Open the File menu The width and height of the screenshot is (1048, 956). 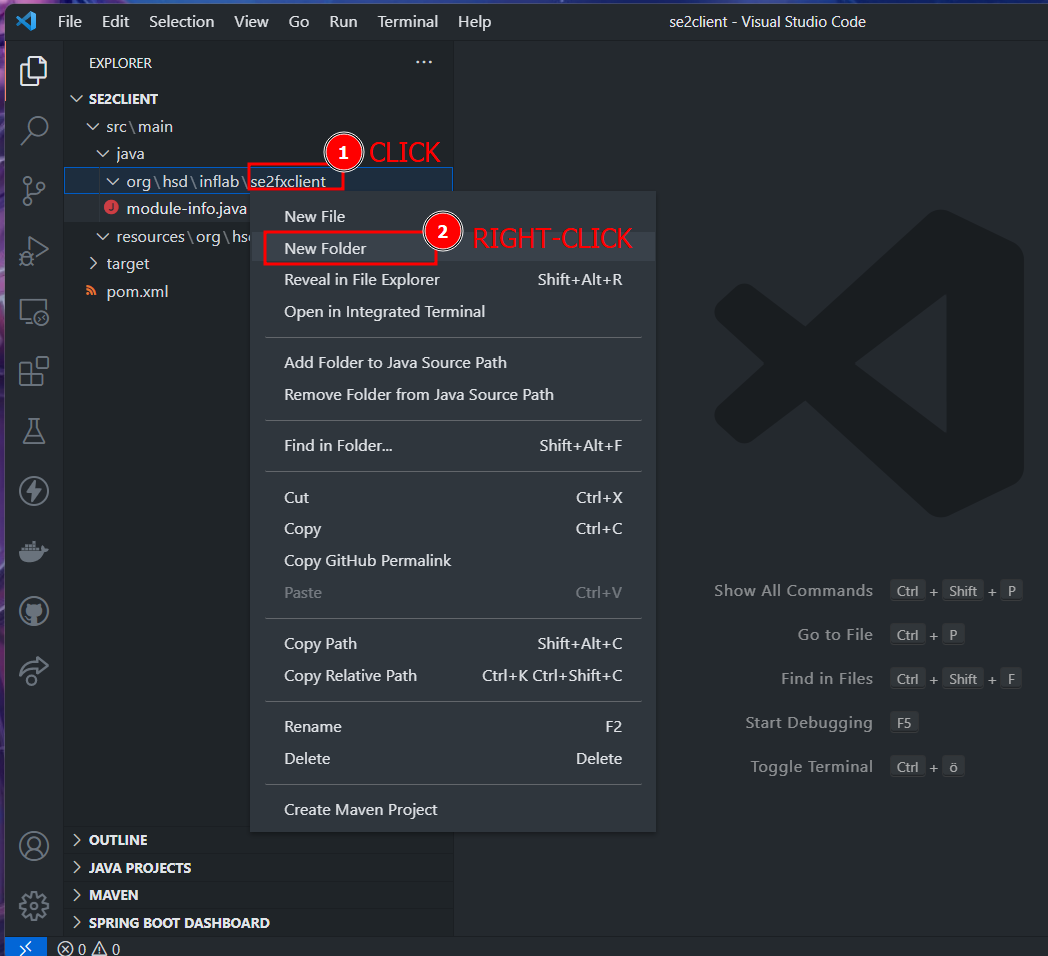click(70, 21)
